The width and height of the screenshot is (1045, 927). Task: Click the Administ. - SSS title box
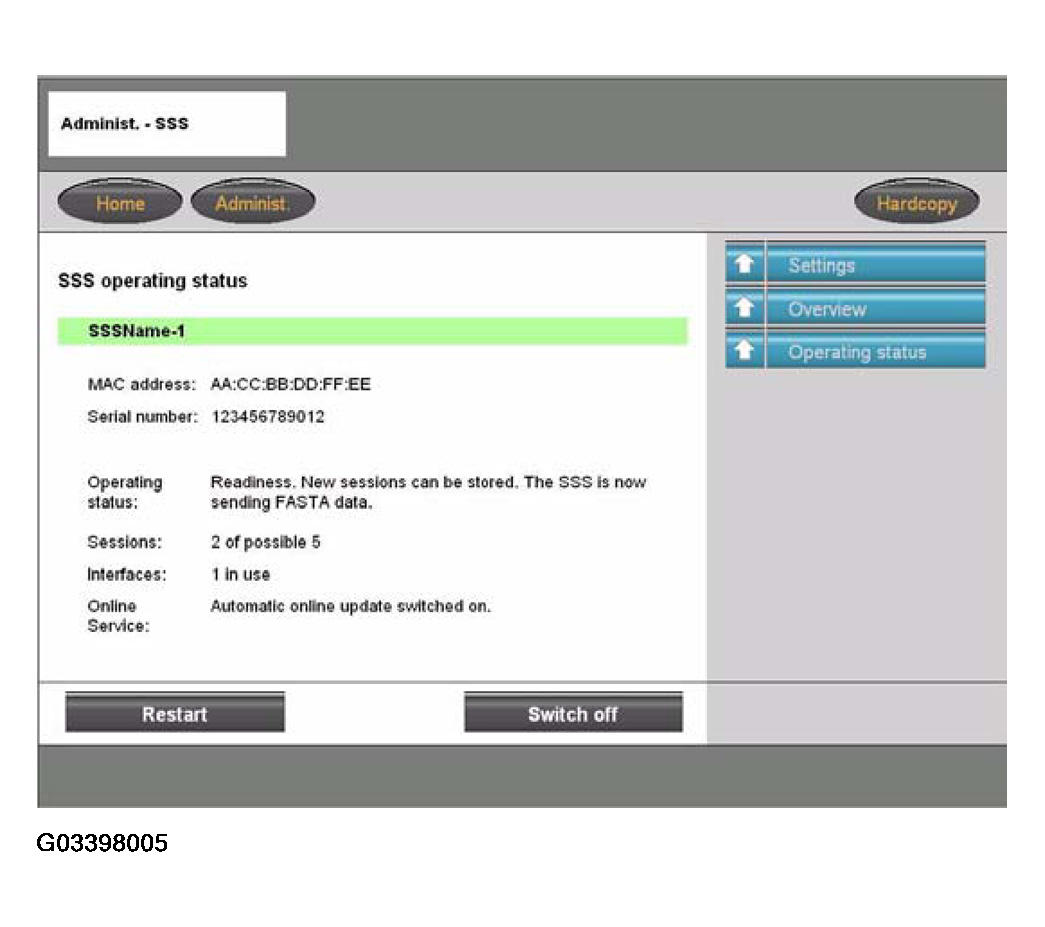tap(167, 124)
